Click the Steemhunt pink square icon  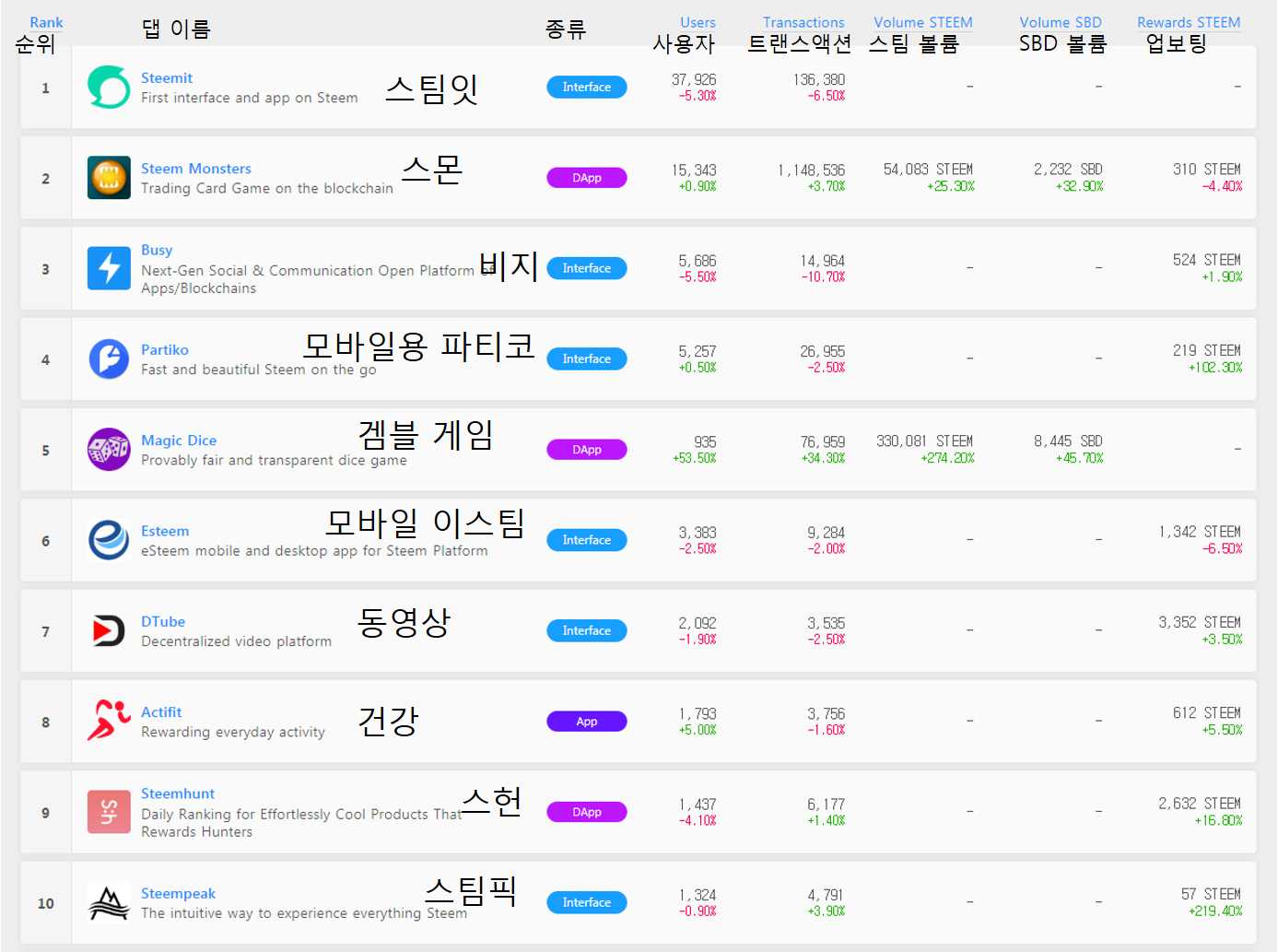[109, 812]
